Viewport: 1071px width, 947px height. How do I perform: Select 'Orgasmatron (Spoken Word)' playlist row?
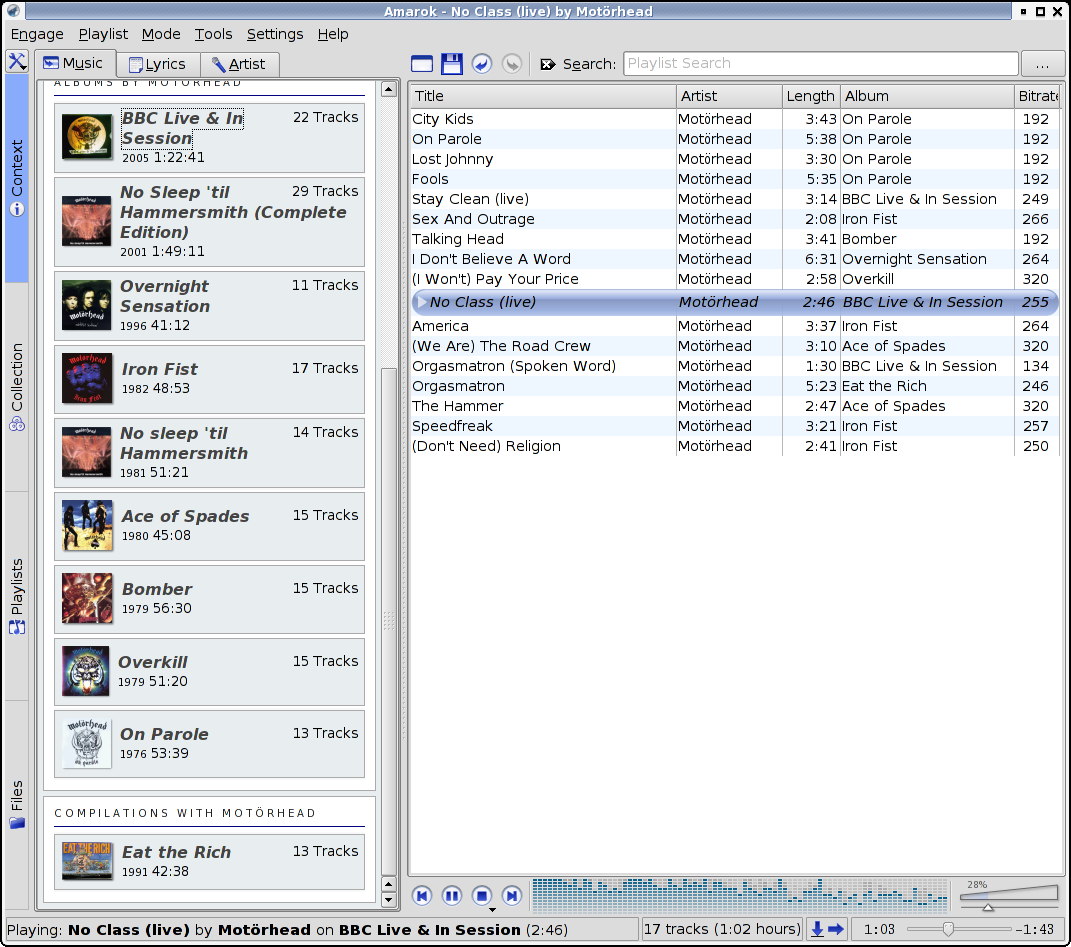734,366
